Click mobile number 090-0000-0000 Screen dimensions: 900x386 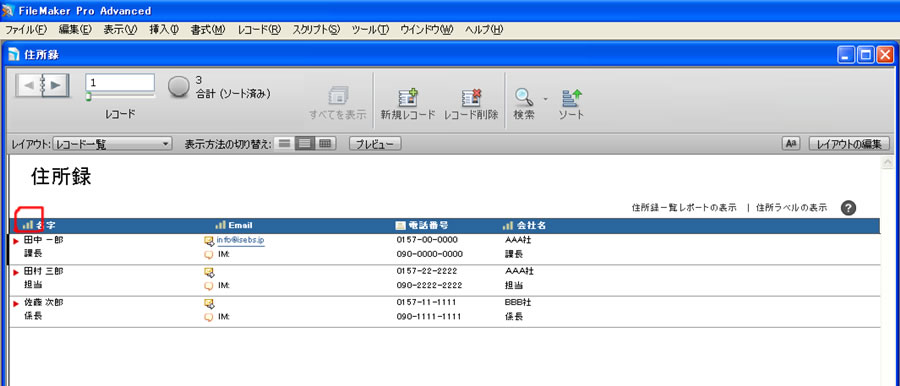429,254
